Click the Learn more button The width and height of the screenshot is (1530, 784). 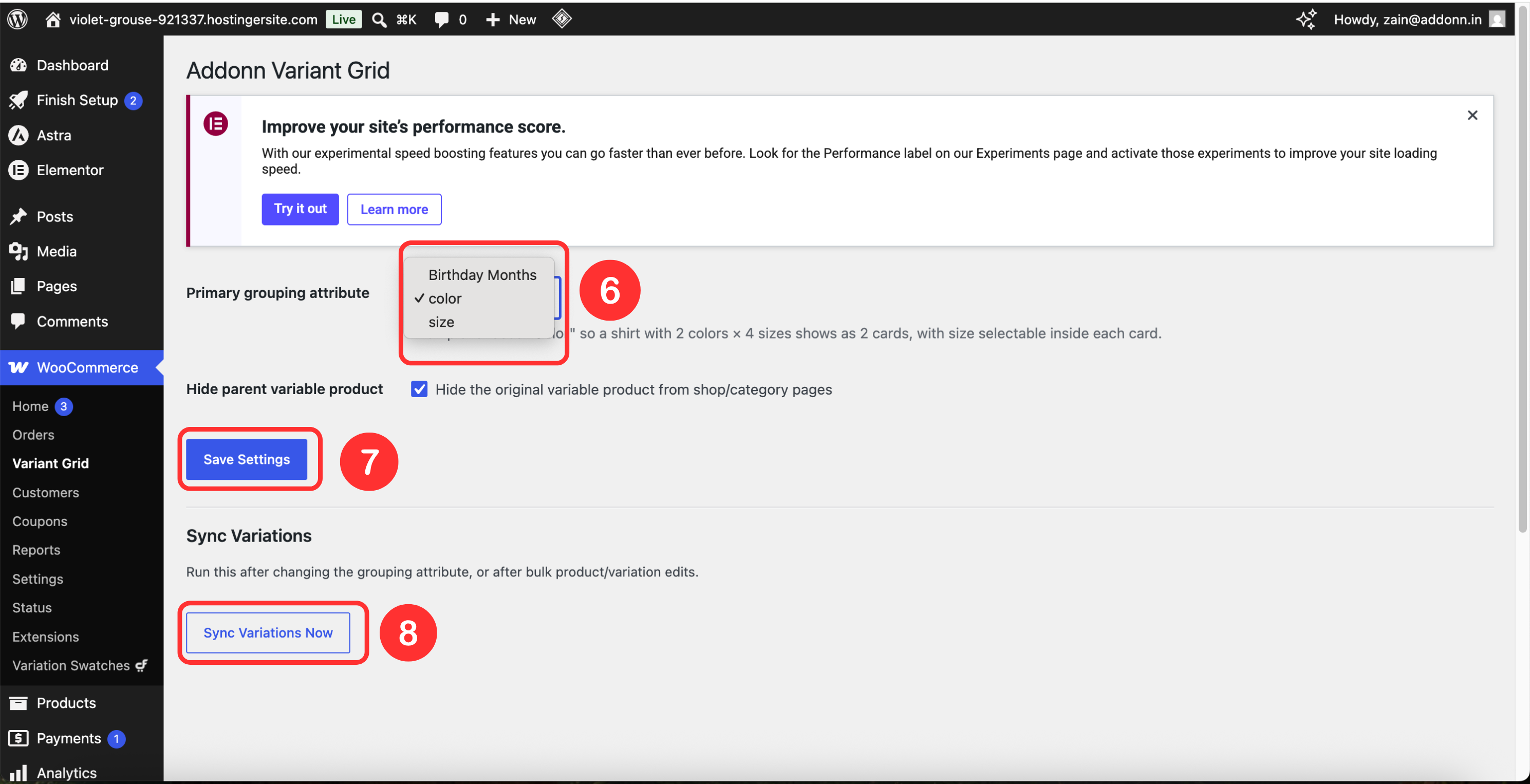coord(394,210)
